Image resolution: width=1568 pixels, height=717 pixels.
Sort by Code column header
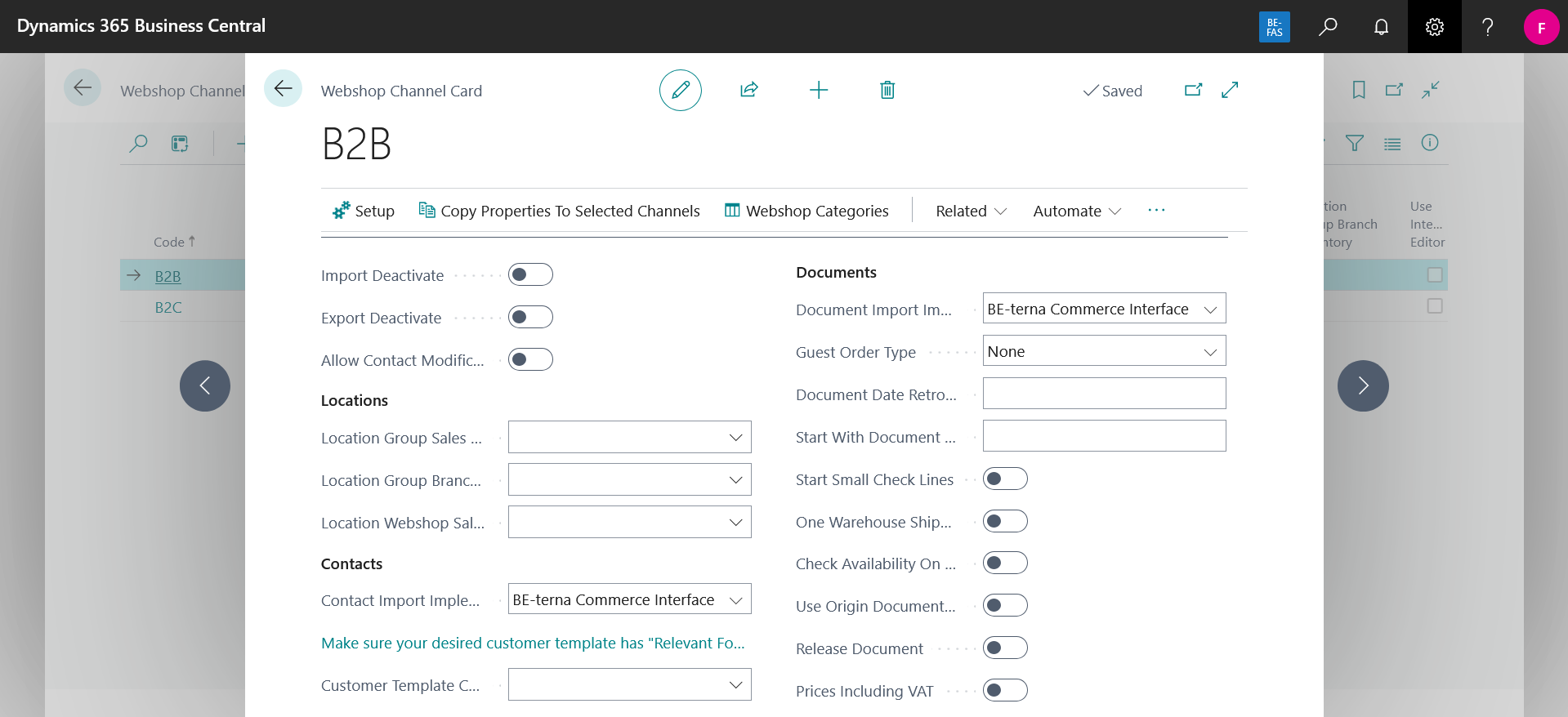click(x=175, y=242)
